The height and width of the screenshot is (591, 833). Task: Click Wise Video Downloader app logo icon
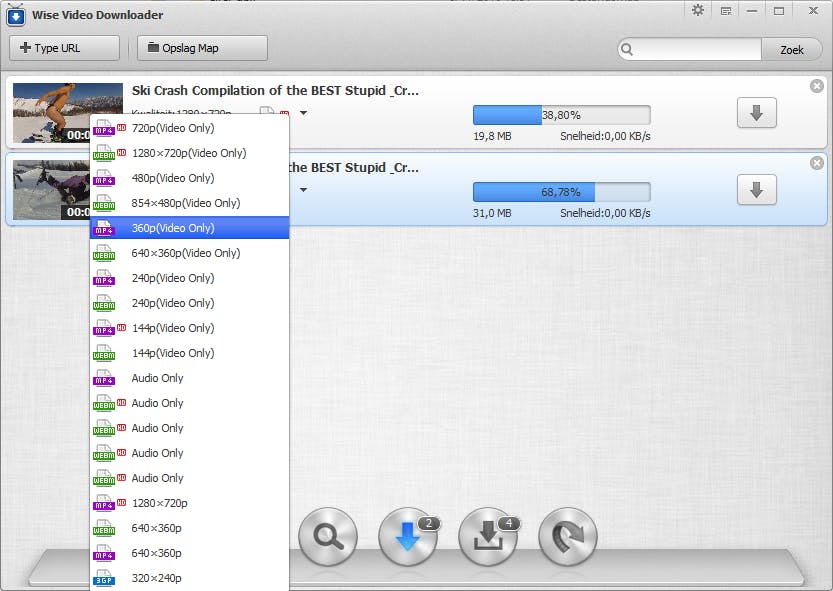15,15
